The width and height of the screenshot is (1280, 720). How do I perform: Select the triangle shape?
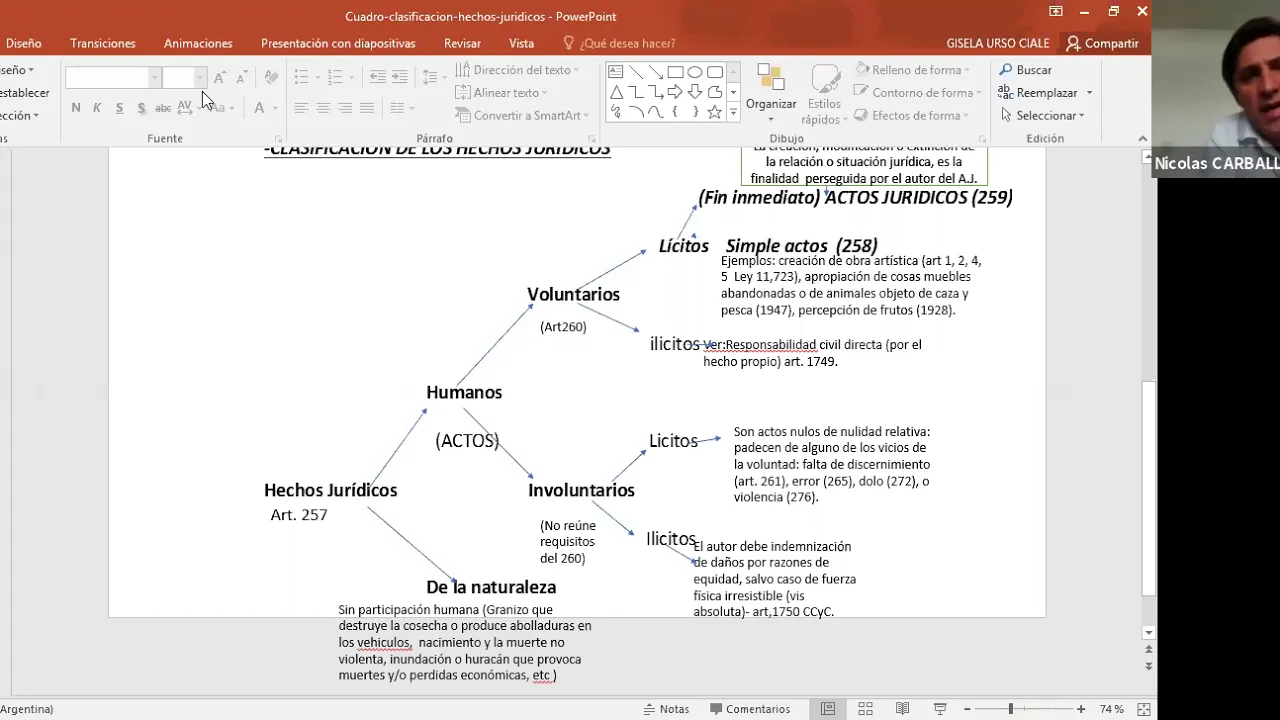[616, 92]
